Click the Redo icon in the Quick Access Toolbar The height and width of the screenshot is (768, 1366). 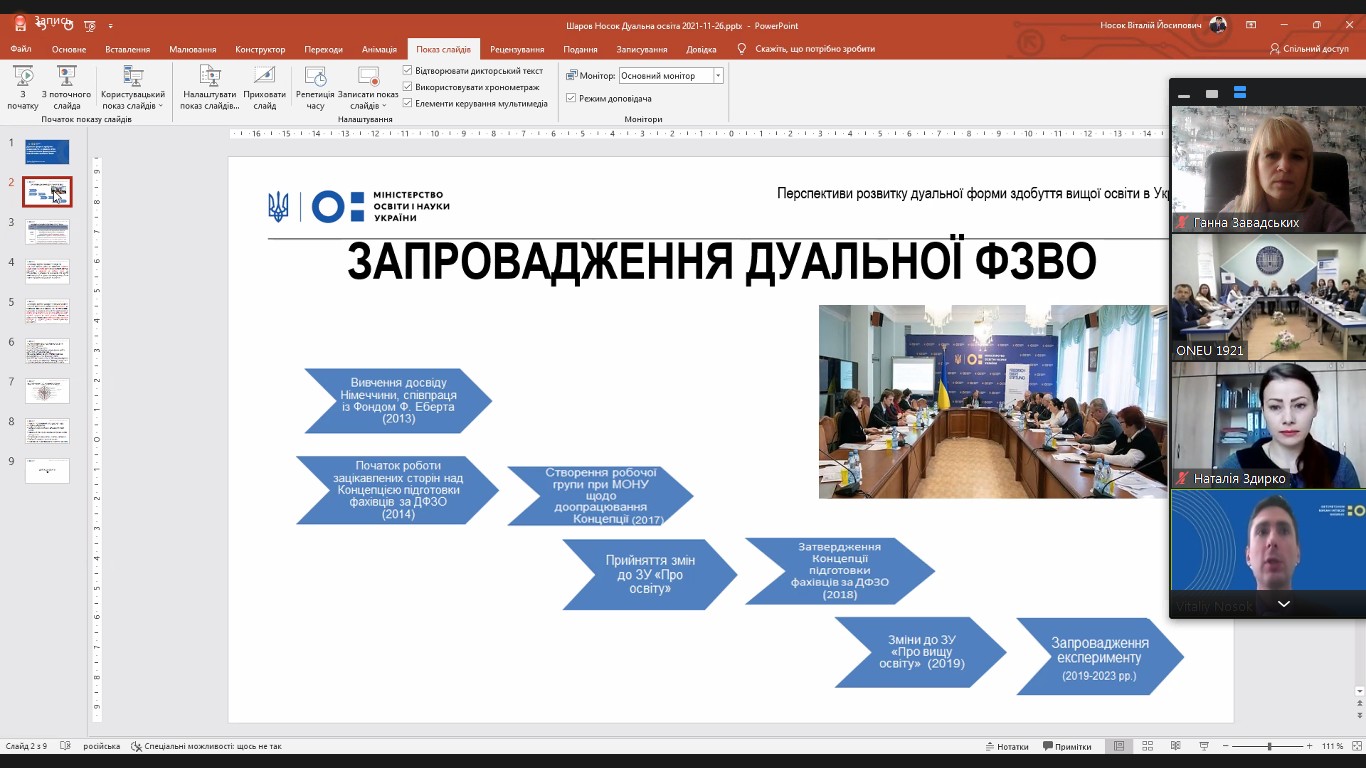[x=70, y=25]
